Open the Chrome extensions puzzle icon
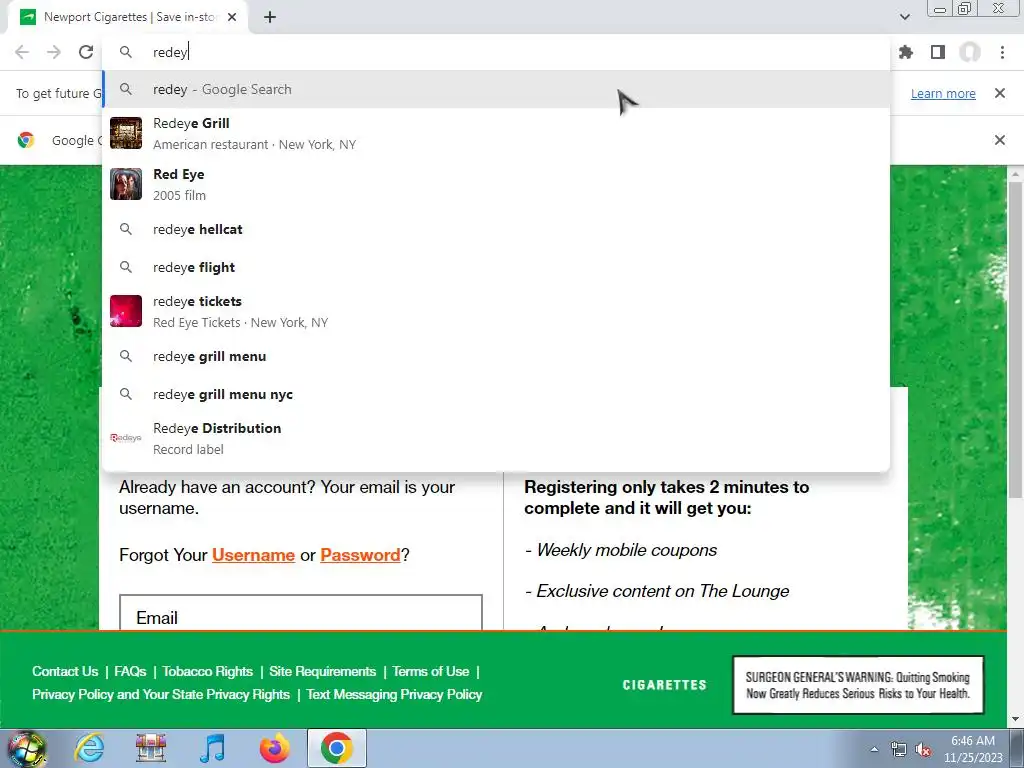 pos(906,52)
